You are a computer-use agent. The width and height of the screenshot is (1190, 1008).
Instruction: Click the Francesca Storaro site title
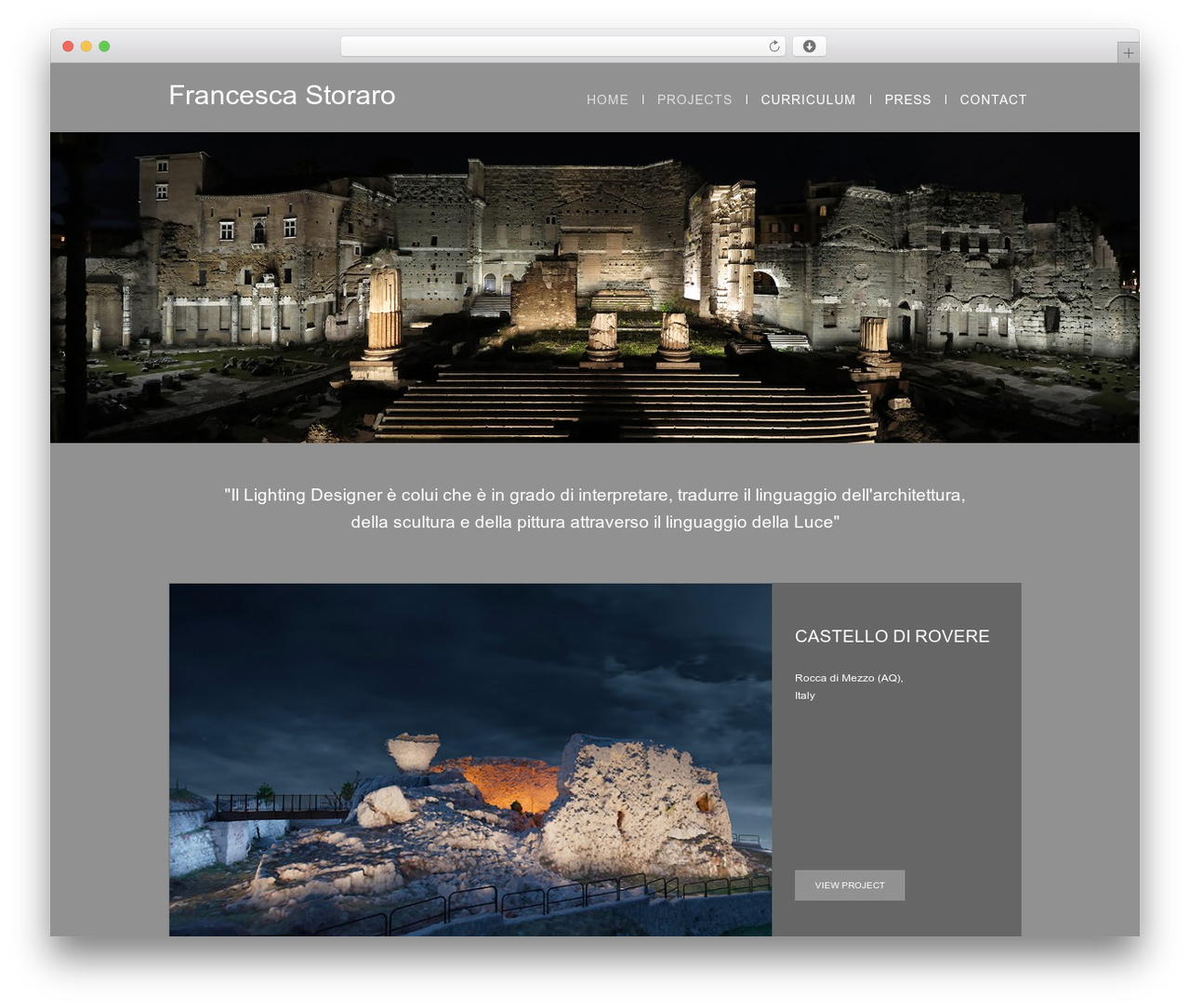point(282,95)
